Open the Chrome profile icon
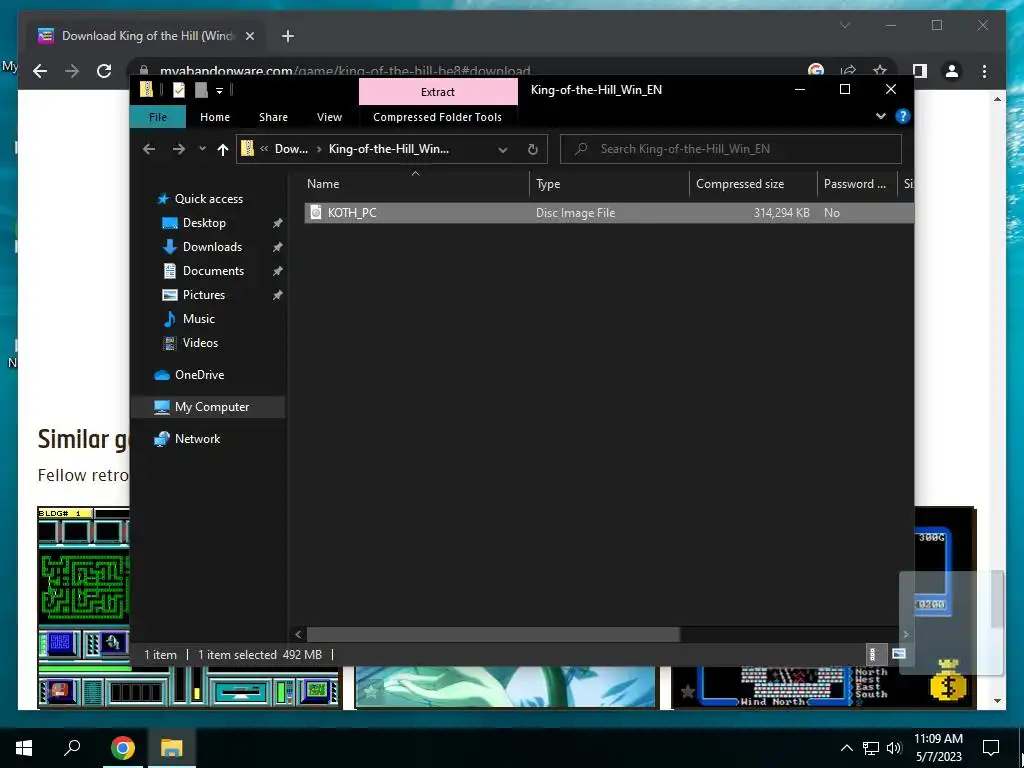 pyautogui.click(x=952, y=71)
